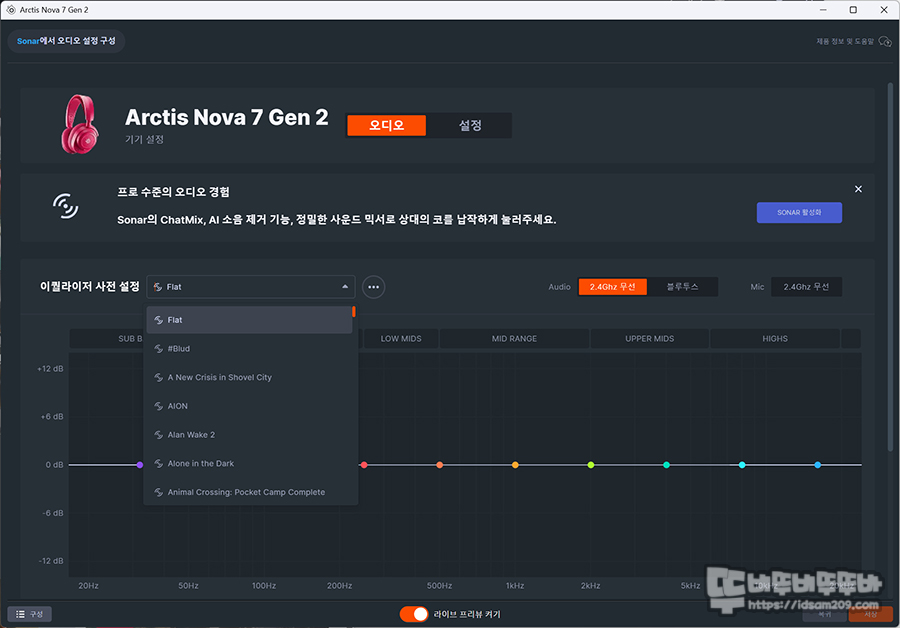Select the Flat preset from list
Screen dimensions: 900x628
[x=249, y=320]
